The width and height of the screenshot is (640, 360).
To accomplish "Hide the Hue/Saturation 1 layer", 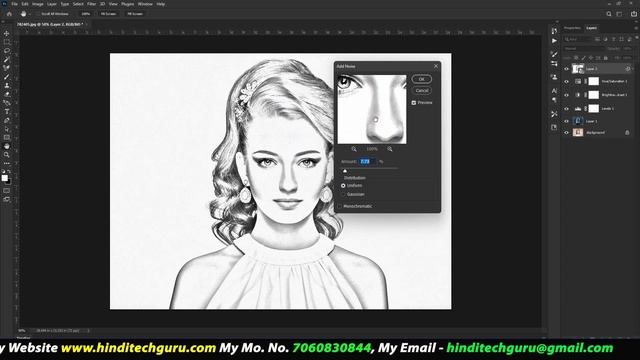I will (567, 82).
